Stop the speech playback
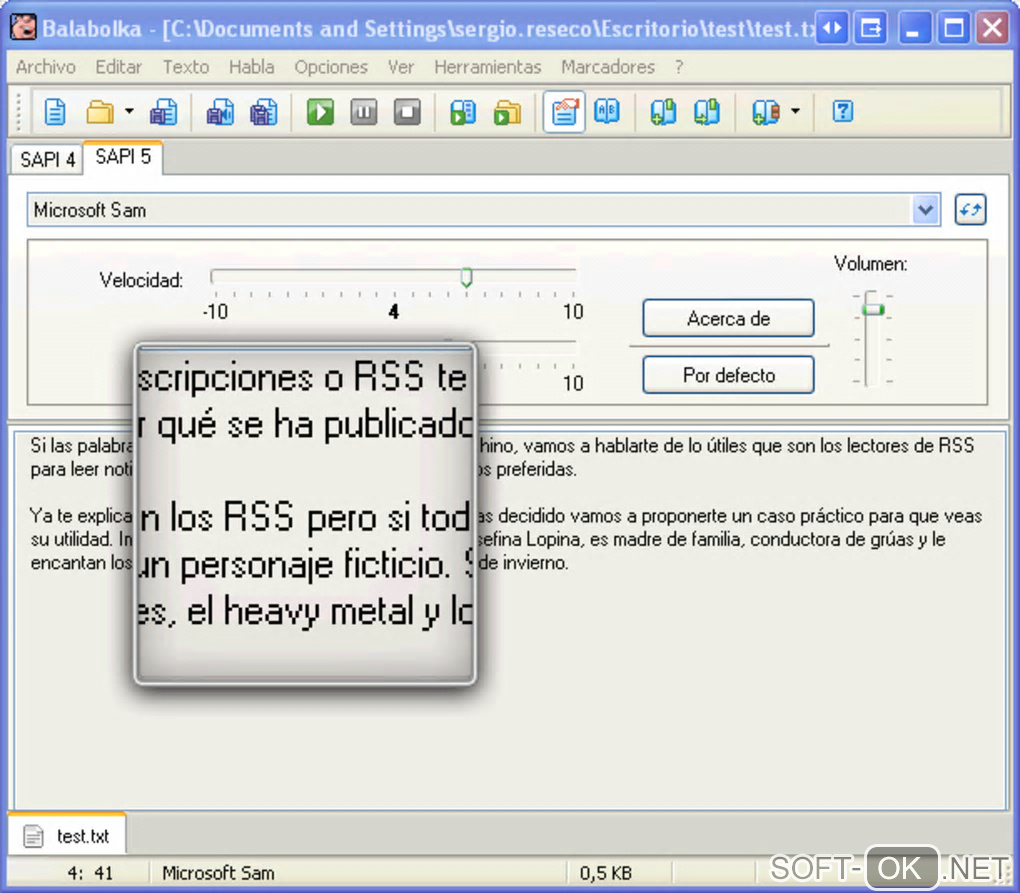The image size is (1020, 893). point(407,112)
